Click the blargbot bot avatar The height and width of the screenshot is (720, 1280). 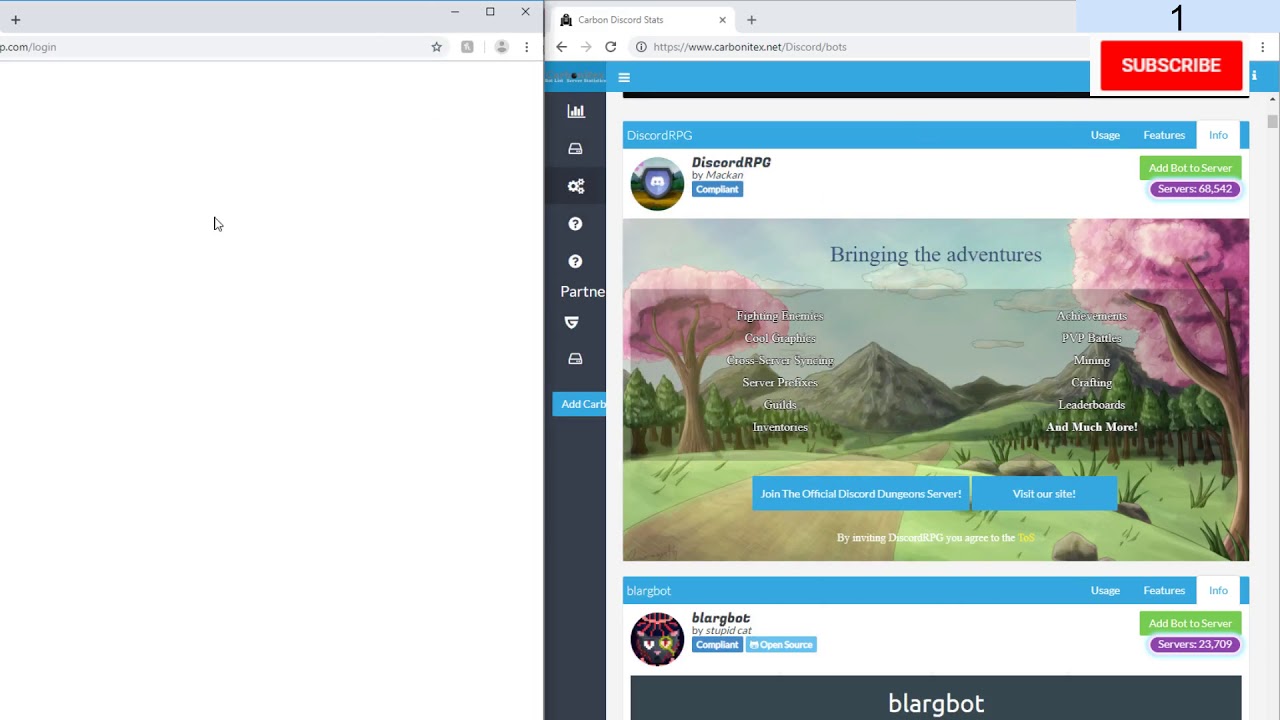point(657,639)
